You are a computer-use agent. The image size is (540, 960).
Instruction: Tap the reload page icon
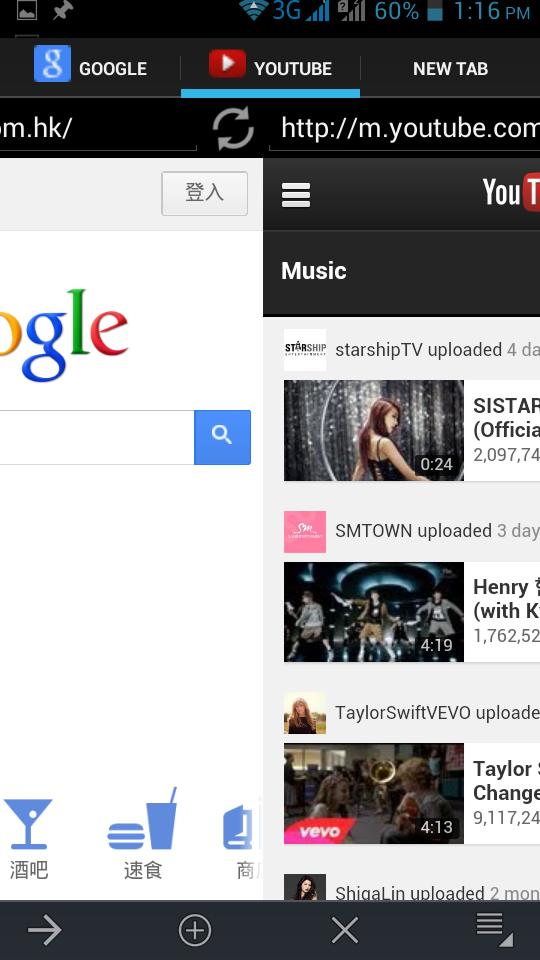click(233, 128)
